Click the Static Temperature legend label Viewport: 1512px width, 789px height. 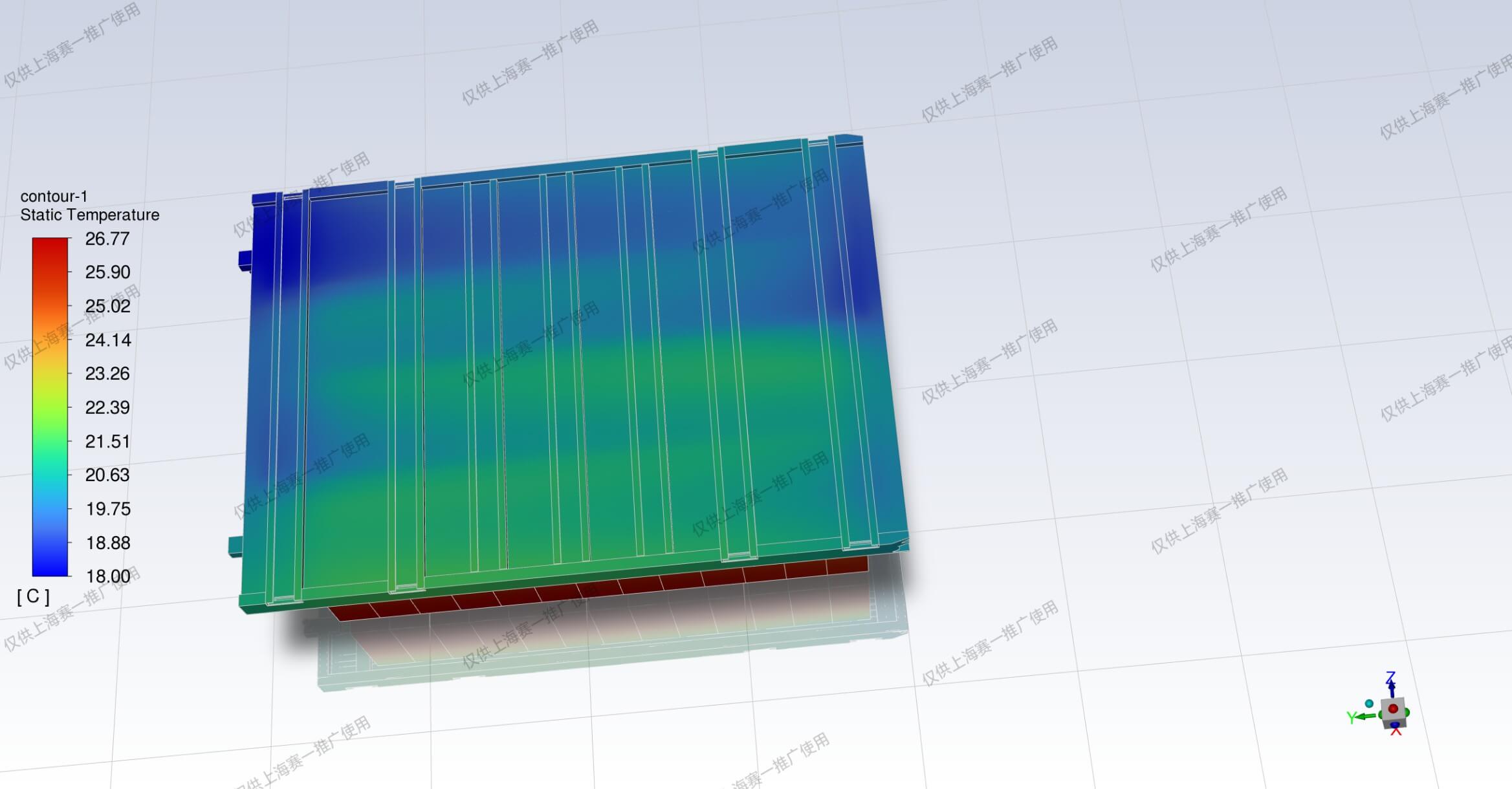89,215
